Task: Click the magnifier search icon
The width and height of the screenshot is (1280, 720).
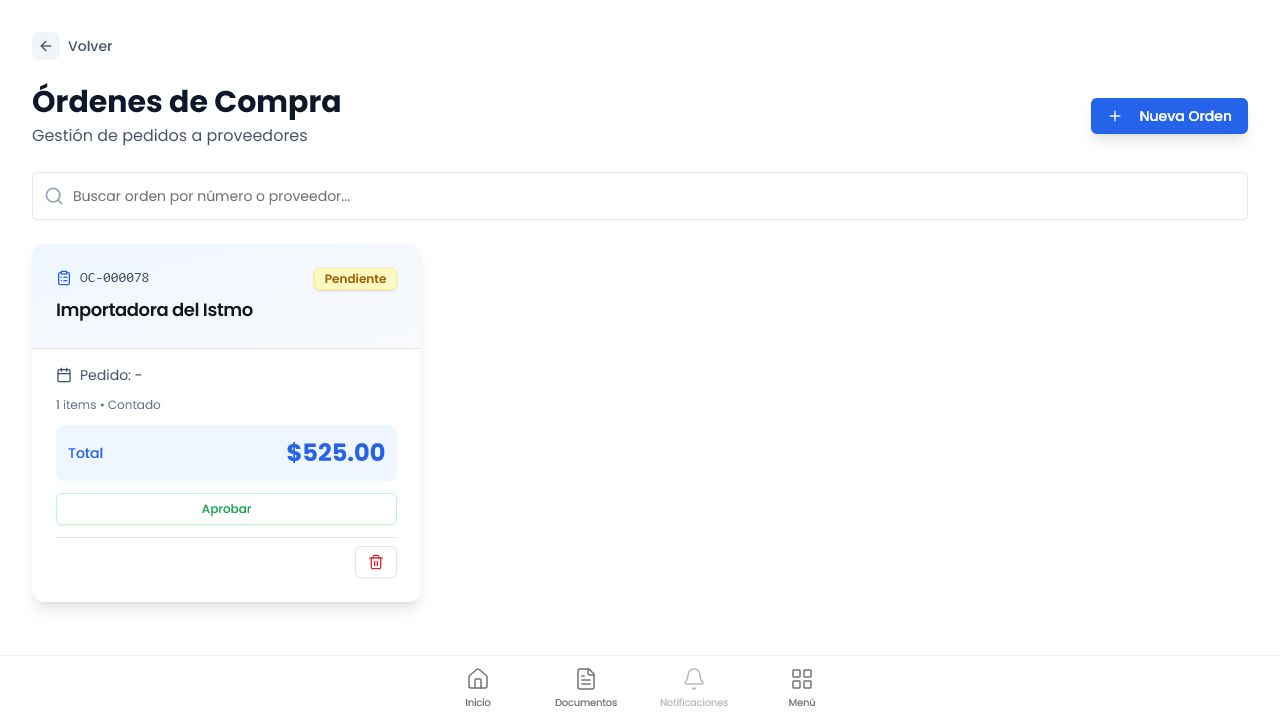Action: pos(55,196)
